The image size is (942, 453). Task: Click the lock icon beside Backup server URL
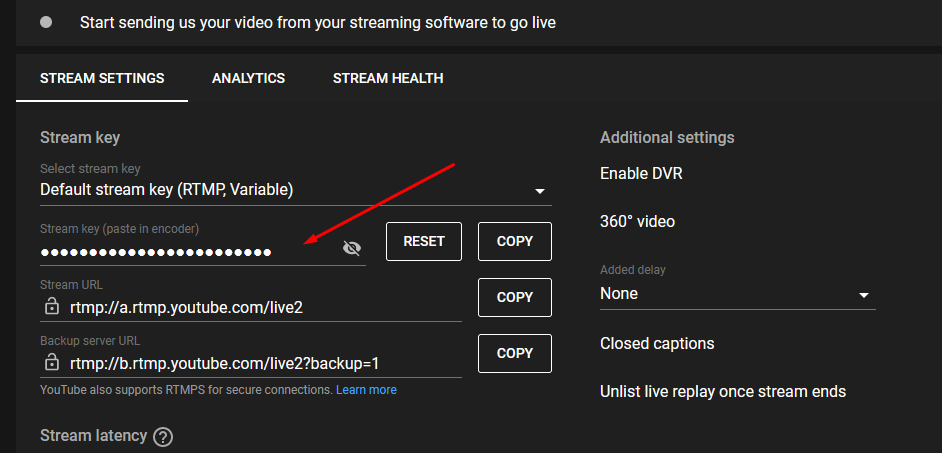[x=52, y=362]
